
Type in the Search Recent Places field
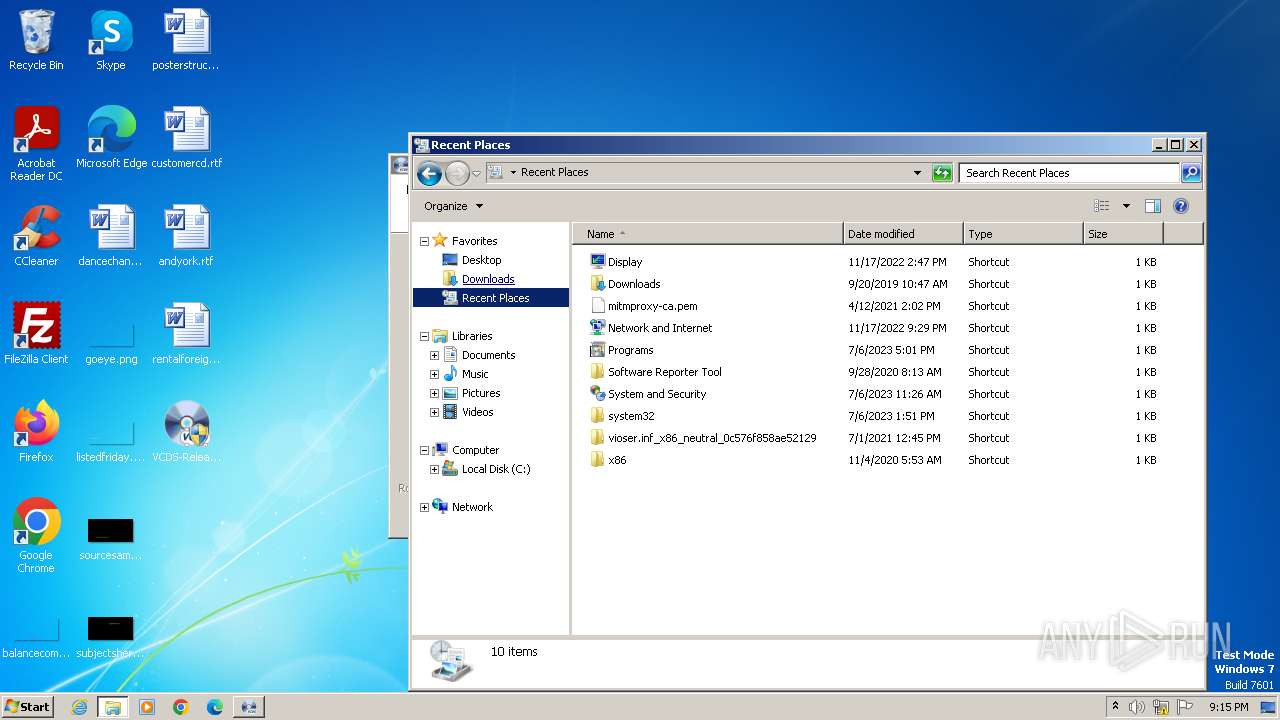tap(1068, 173)
